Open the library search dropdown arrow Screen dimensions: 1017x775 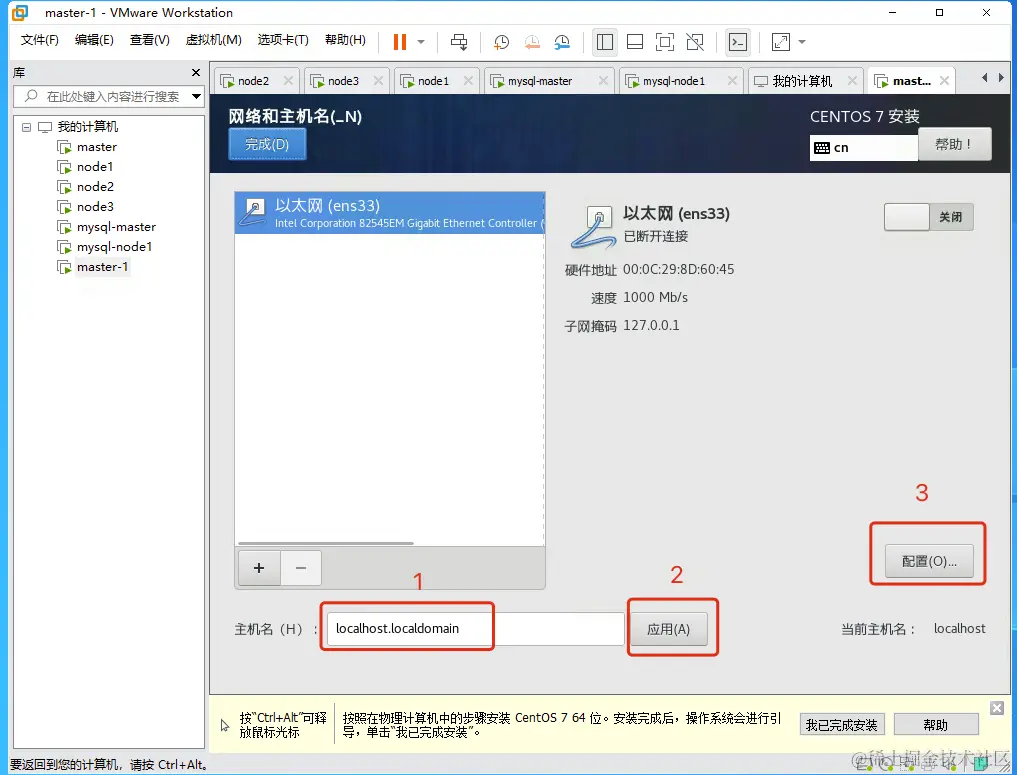click(x=196, y=97)
